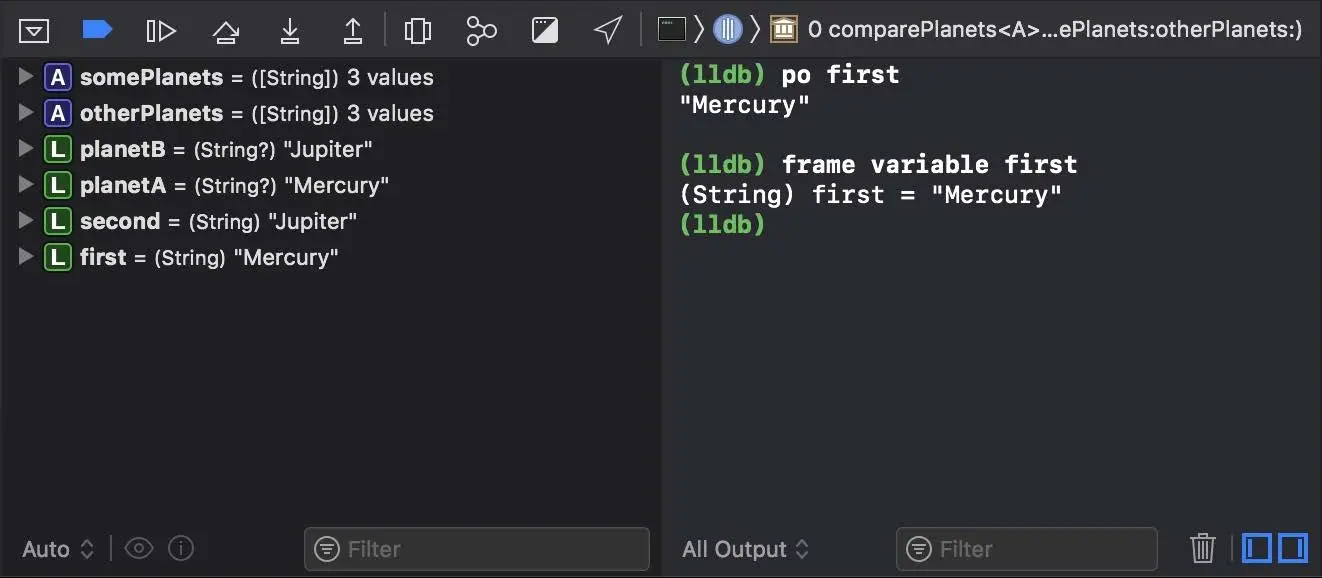Deactivate breakpoints using the blue breakpoint icon
This screenshot has height=578, width=1322.
(x=97, y=30)
